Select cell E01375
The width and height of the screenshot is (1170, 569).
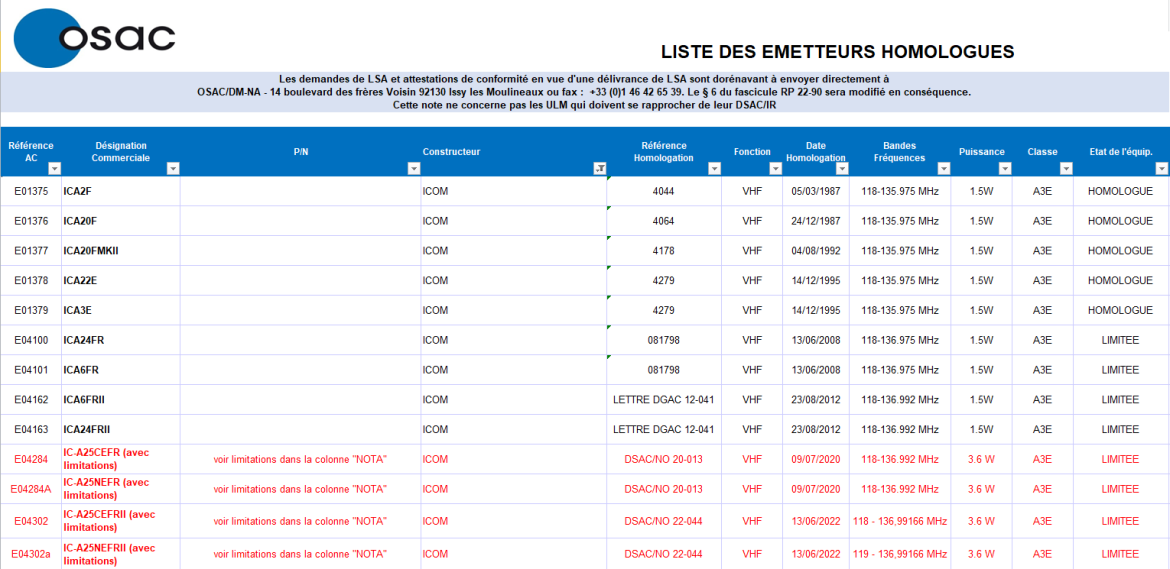click(x=31, y=191)
